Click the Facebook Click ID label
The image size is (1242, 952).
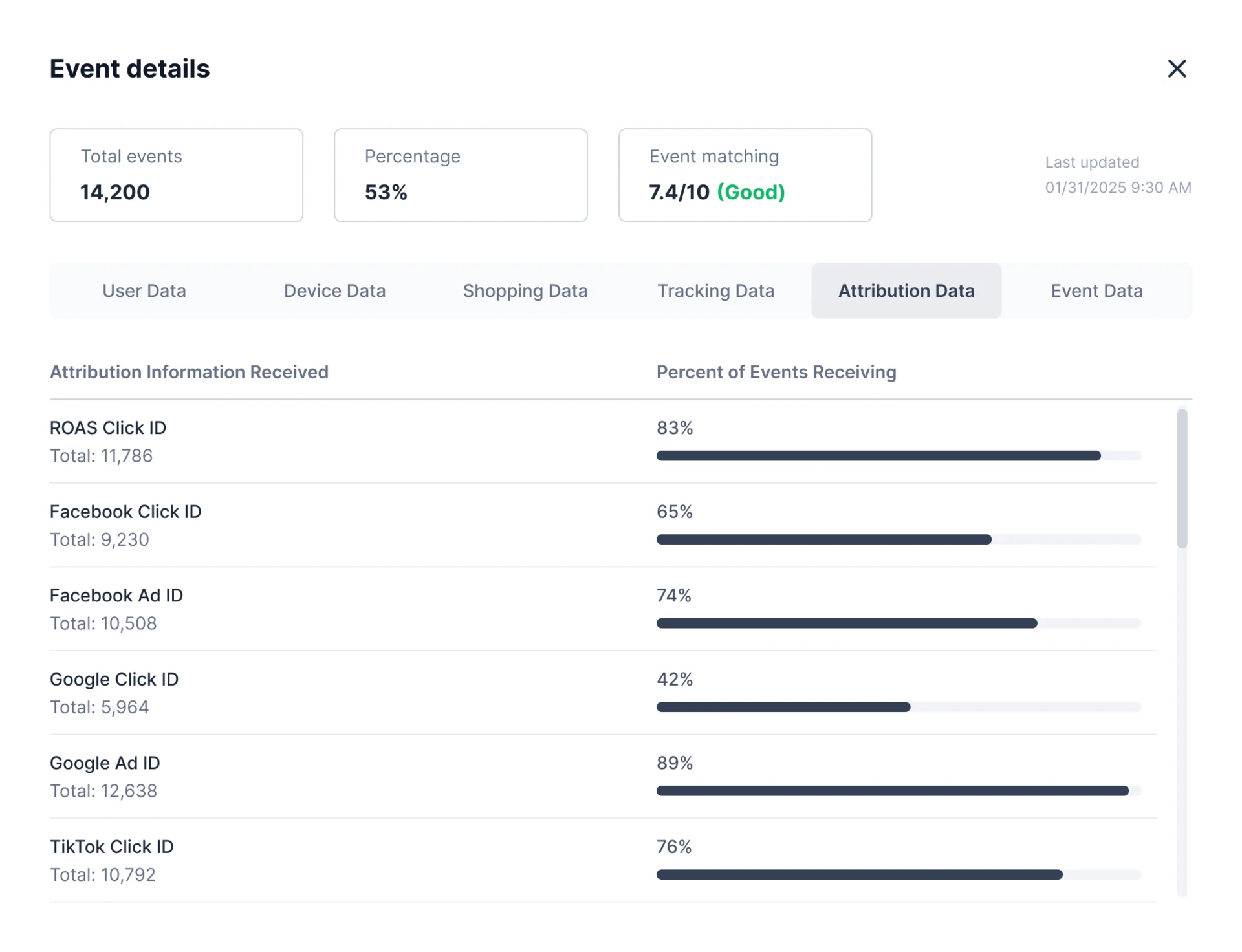(125, 512)
